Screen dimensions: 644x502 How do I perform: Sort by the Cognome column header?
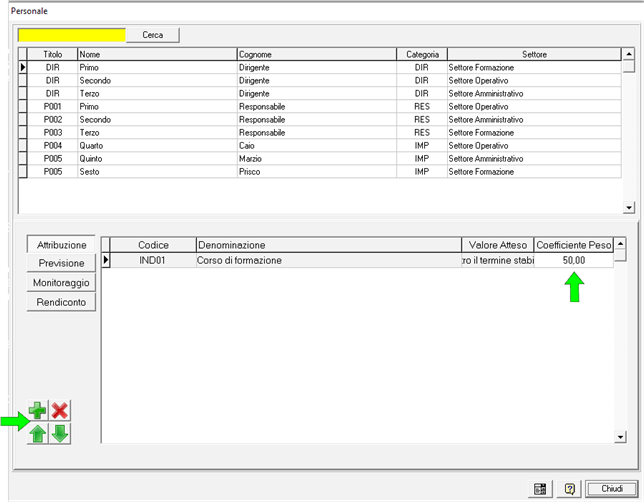click(315, 54)
